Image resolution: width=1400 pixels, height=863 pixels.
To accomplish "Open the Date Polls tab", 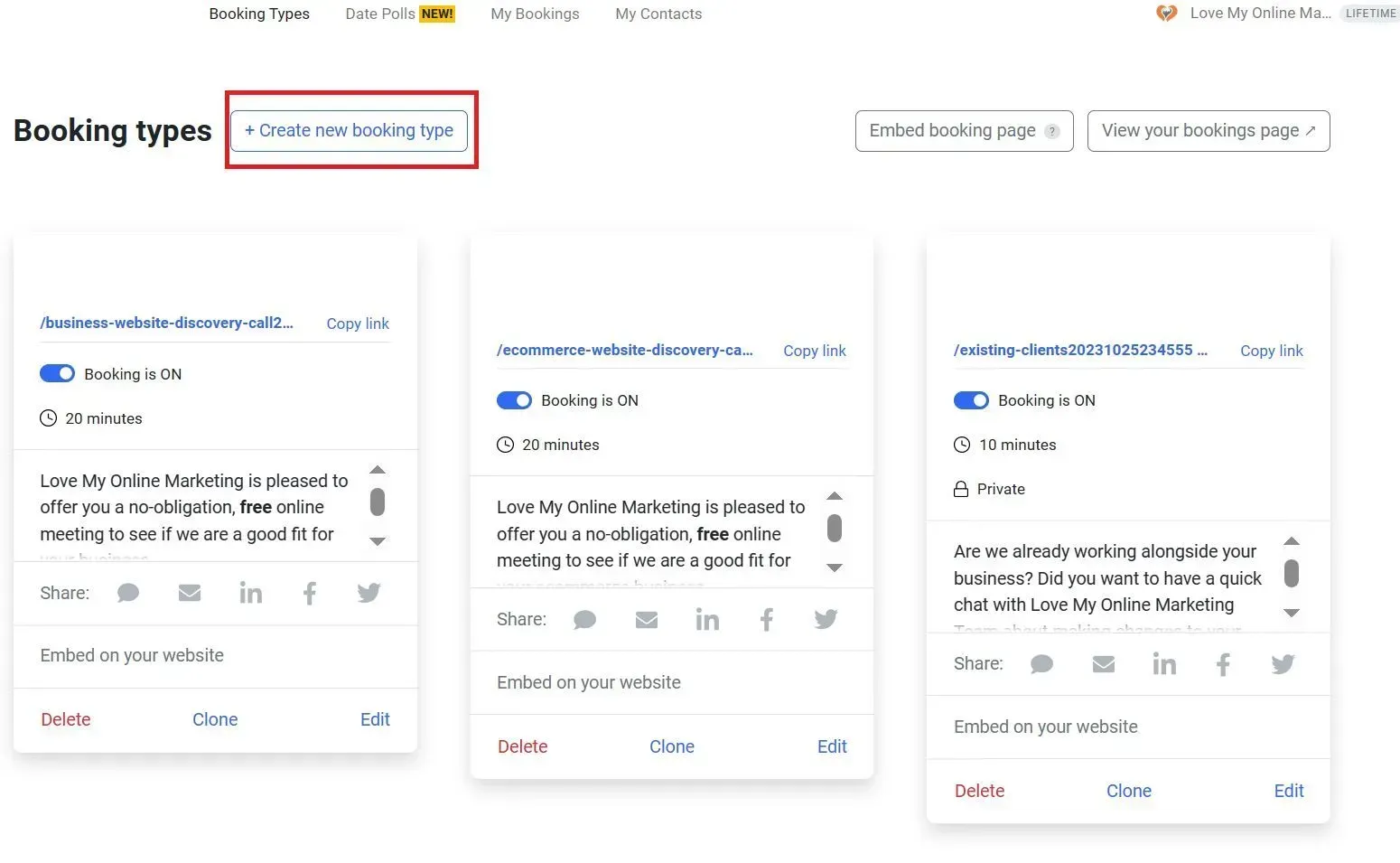I will point(380,14).
